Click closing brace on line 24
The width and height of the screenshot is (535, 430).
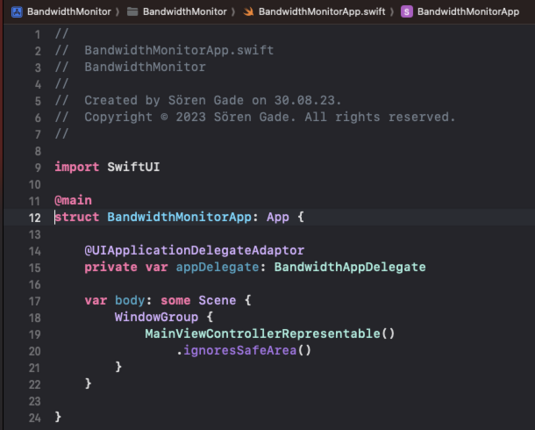58,417
